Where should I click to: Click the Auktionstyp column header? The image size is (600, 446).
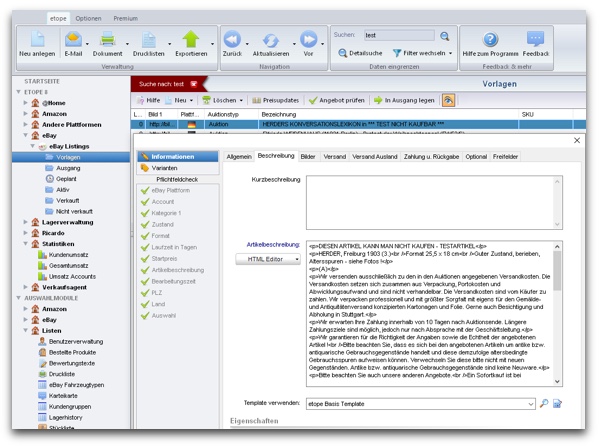tap(232, 114)
